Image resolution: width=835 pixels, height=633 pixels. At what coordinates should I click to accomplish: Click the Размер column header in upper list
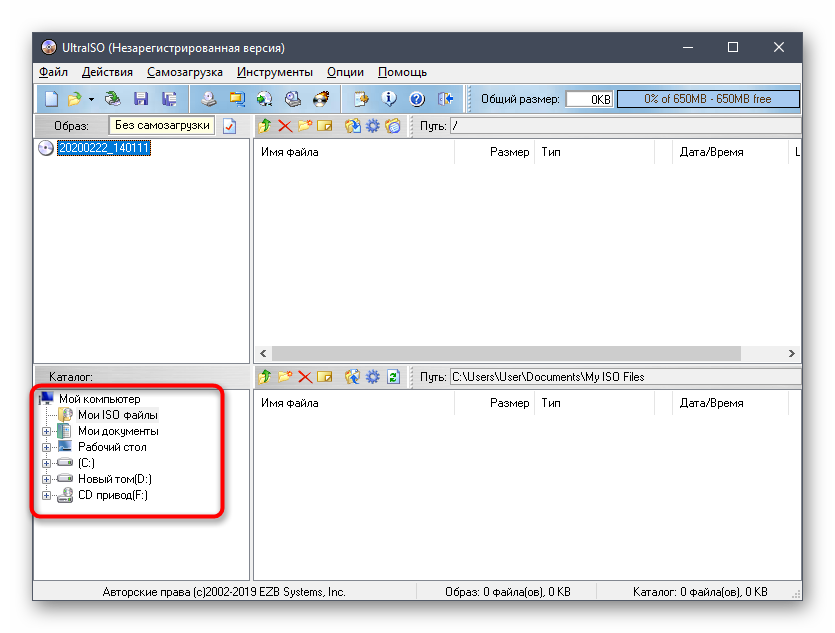pyautogui.click(x=509, y=152)
